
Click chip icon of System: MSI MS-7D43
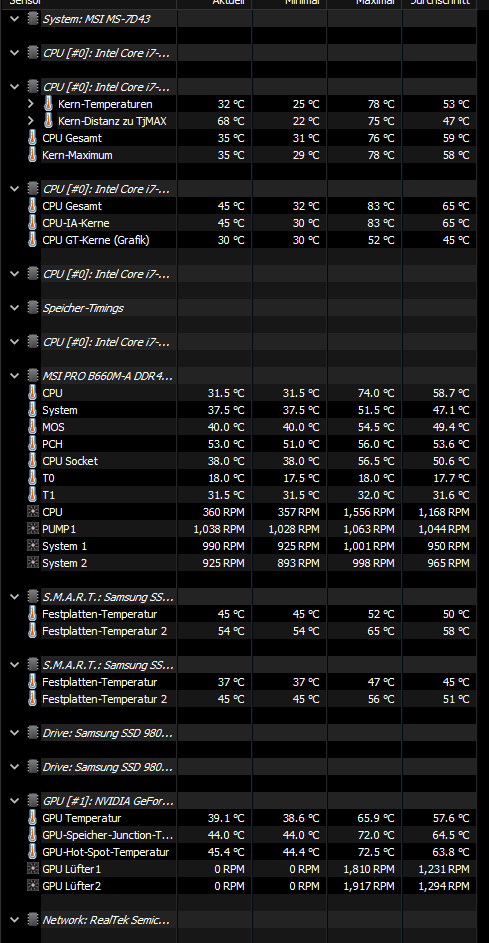pyautogui.click(x=32, y=19)
